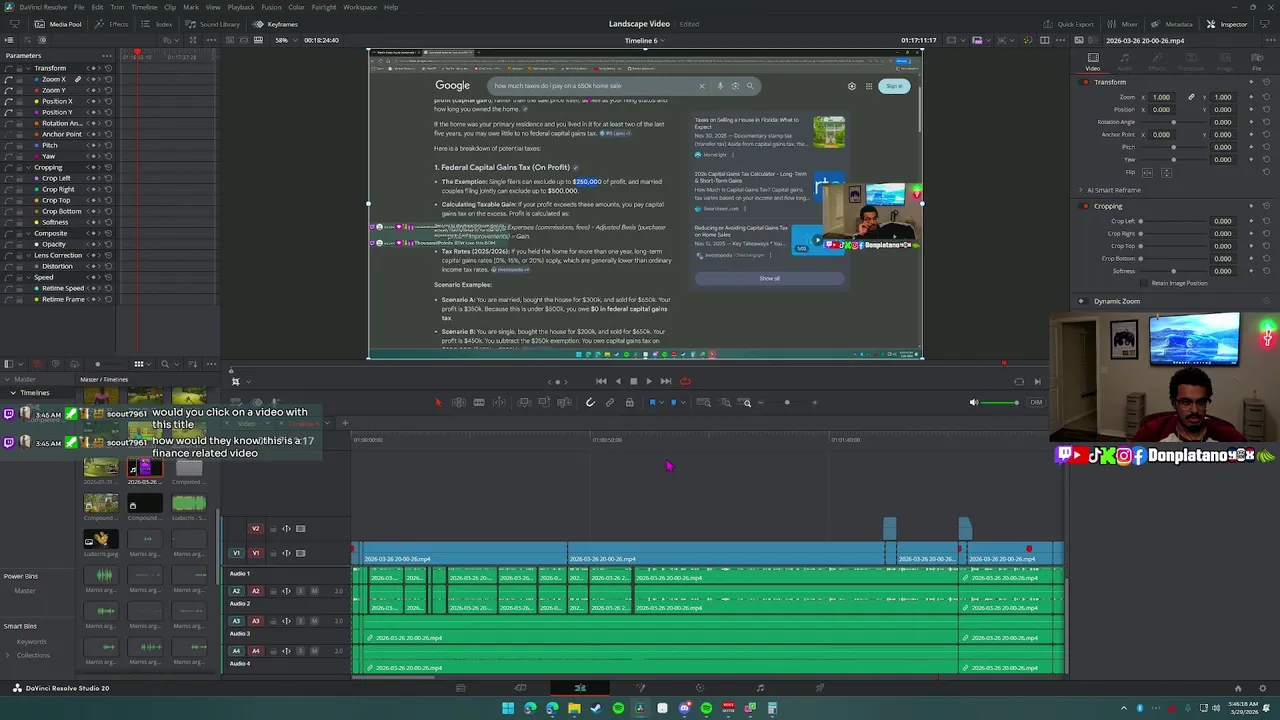
Task: Open the Mixer panel
Action: pyautogui.click(x=1123, y=24)
